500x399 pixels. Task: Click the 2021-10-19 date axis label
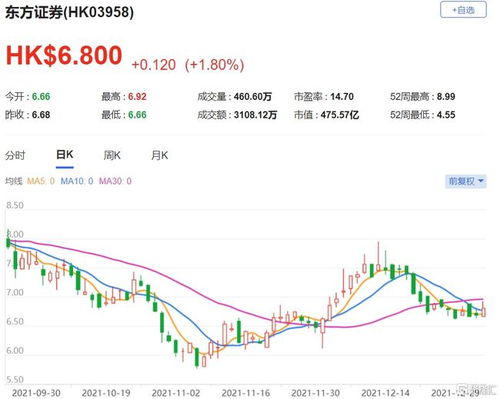pyautogui.click(x=106, y=393)
